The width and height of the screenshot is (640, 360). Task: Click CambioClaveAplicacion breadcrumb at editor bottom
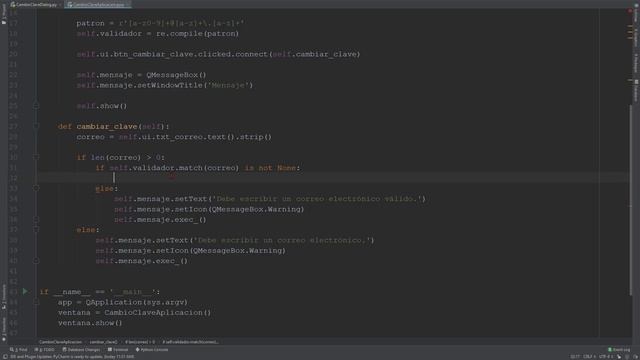click(60, 342)
